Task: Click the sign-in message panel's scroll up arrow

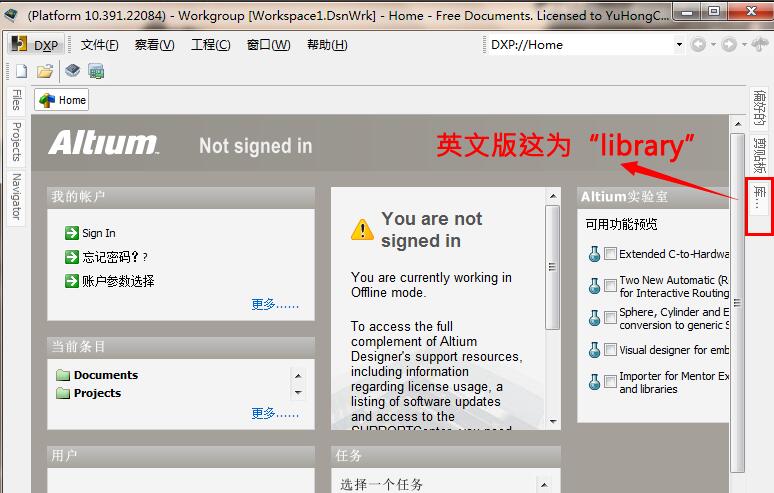Action: pos(553,196)
